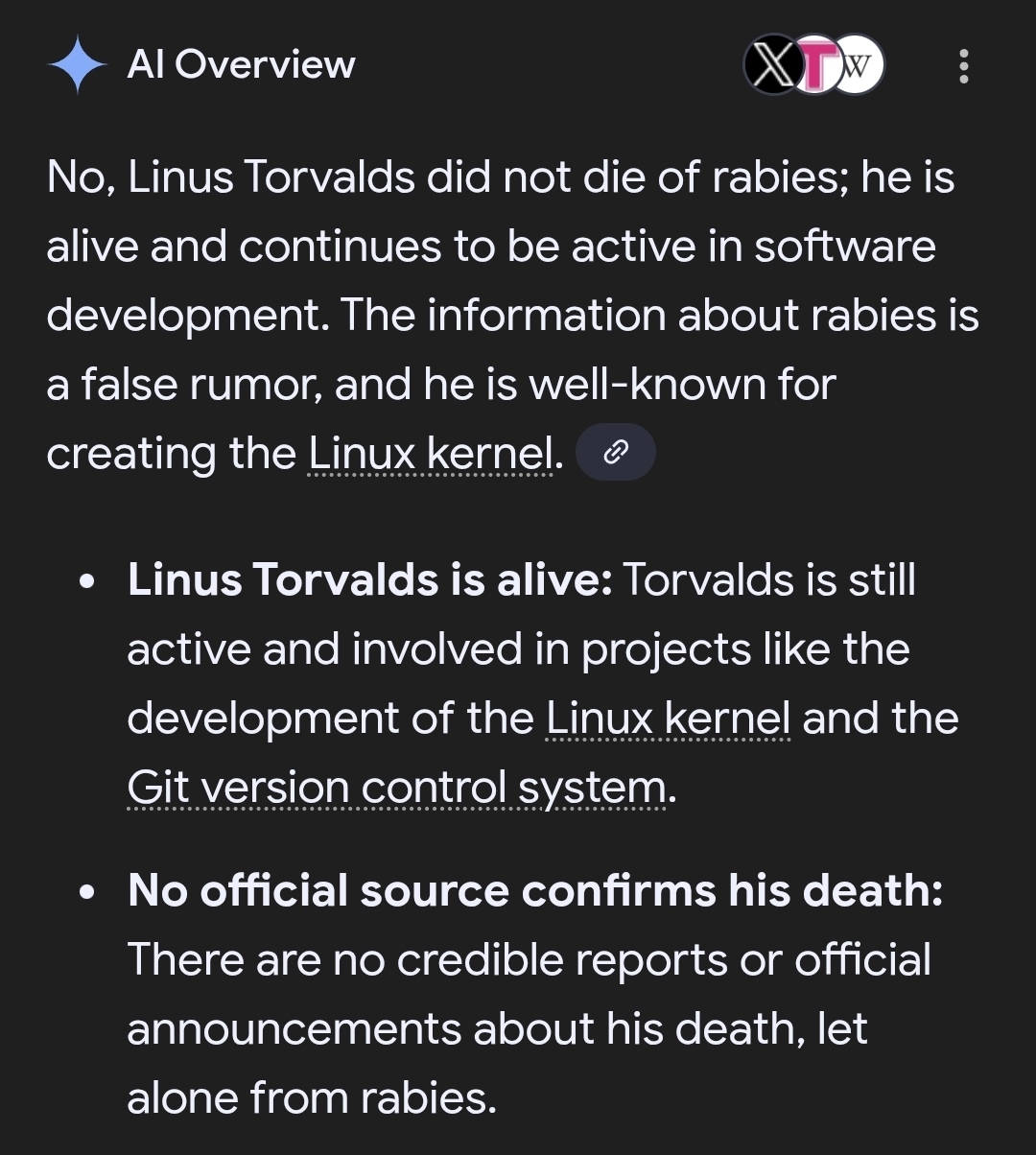Click the bullet dot before 'Linus Torvalds is alive'

click(x=88, y=581)
